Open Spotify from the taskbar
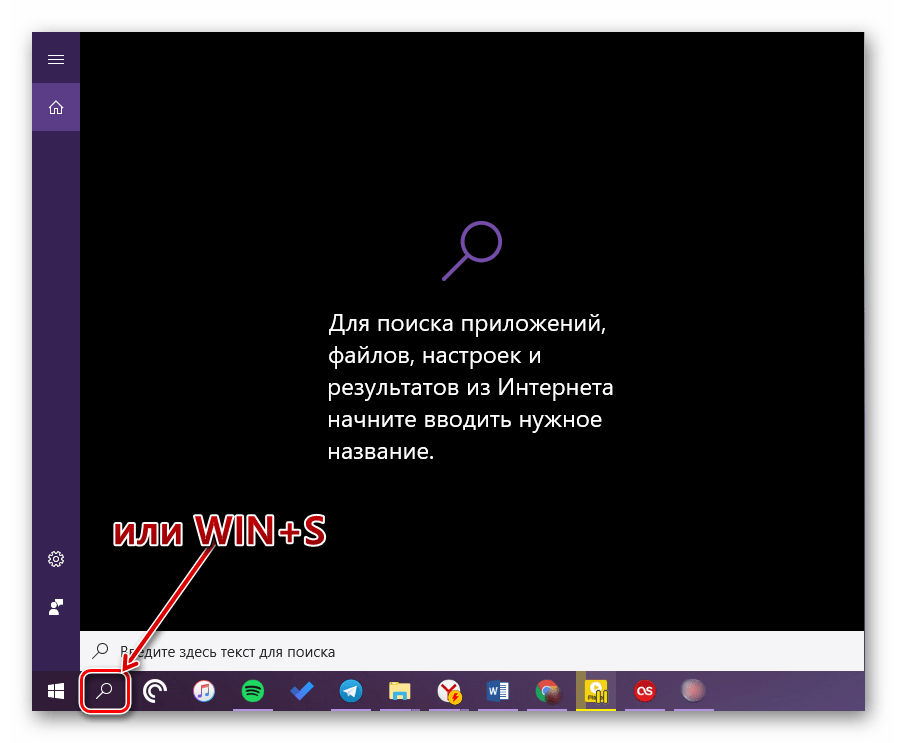The height and width of the screenshot is (743, 897). pyautogui.click(x=252, y=691)
